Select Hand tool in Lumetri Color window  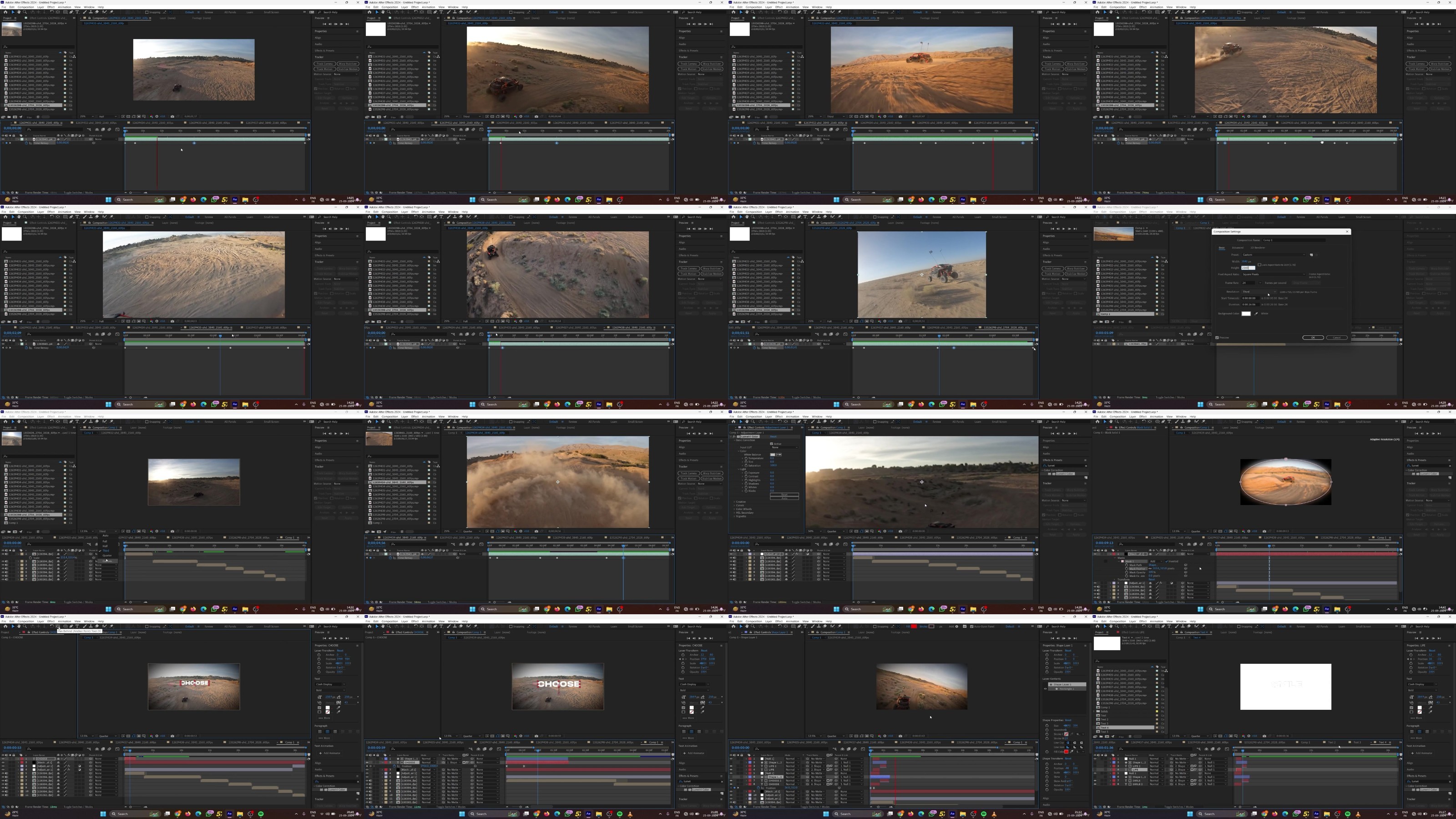point(747,422)
